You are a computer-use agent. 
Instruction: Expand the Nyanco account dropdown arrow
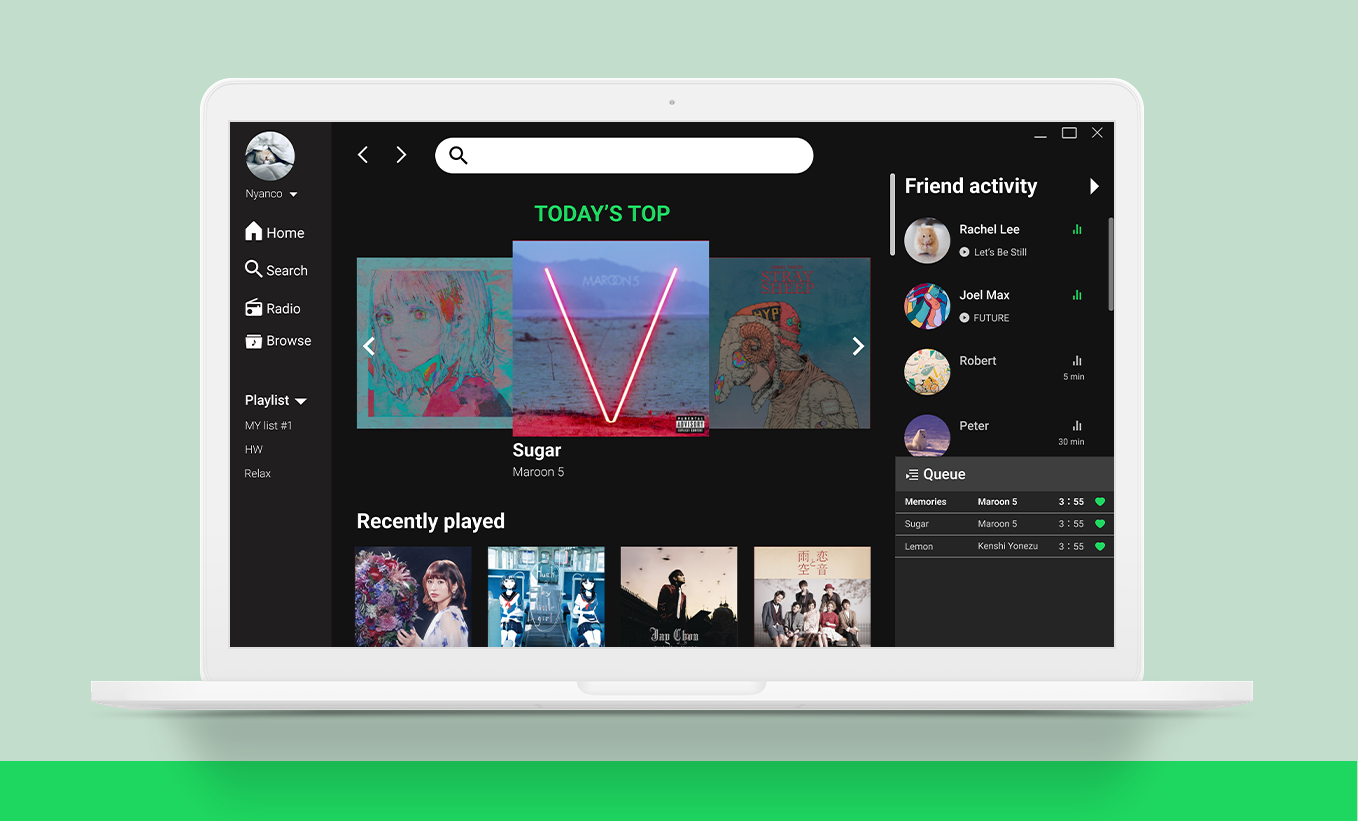(293, 195)
